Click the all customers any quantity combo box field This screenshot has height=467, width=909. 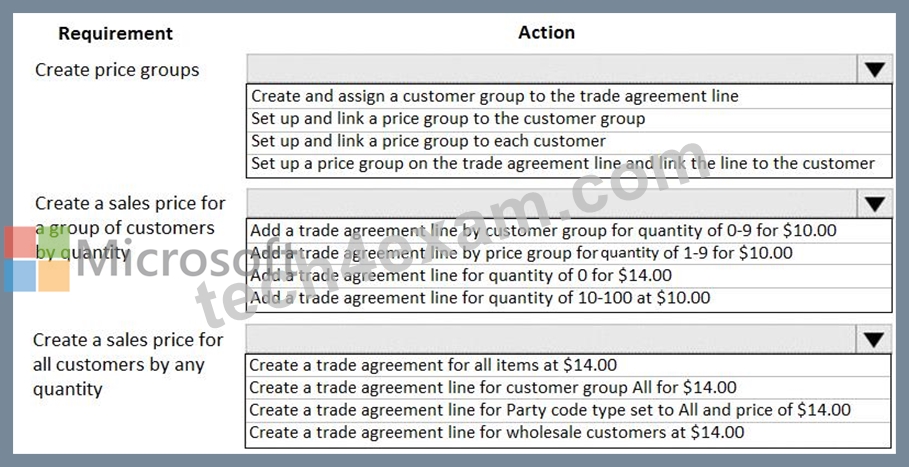pyautogui.click(x=551, y=340)
